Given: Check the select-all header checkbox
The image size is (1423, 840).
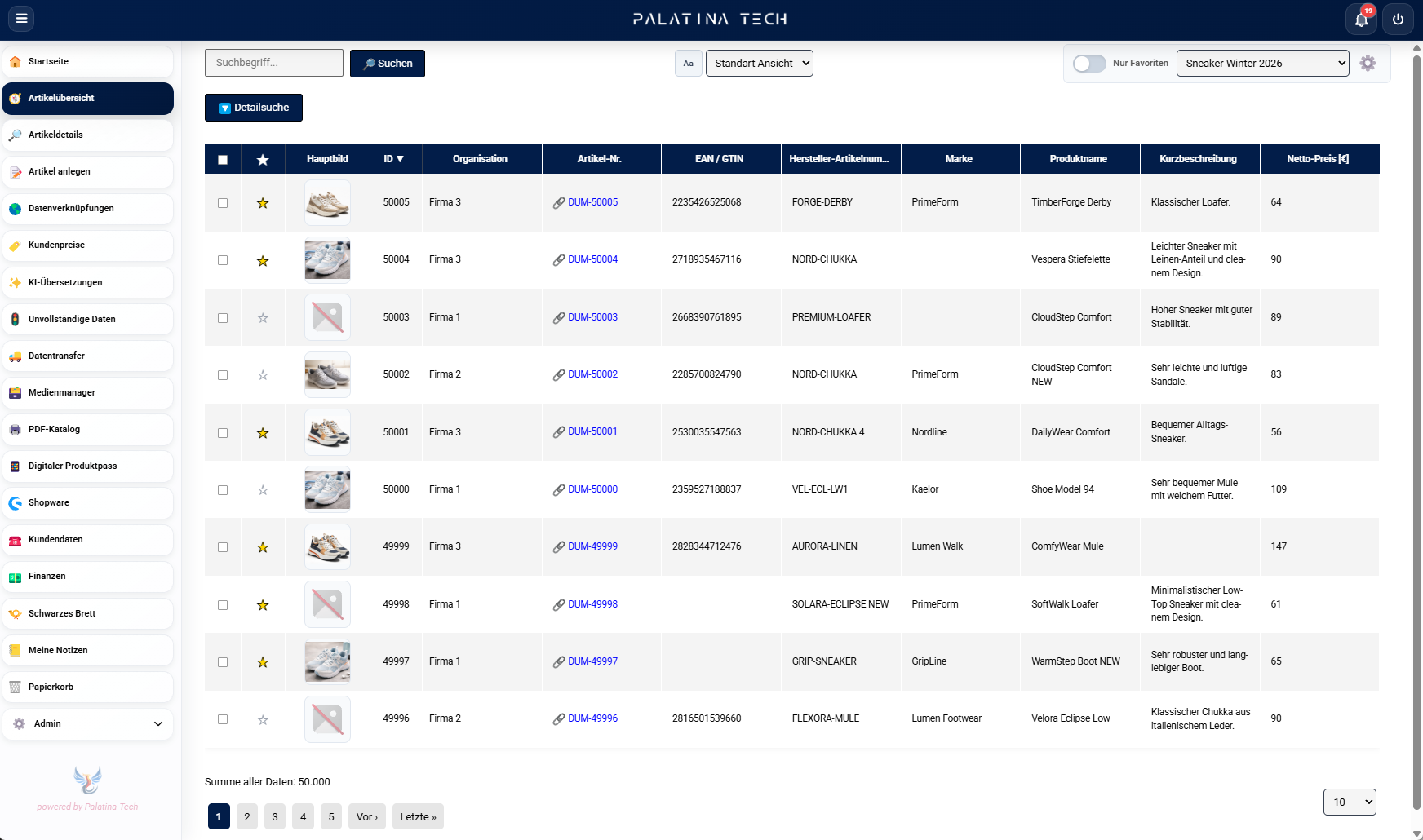Looking at the screenshot, I should tap(223, 160).
